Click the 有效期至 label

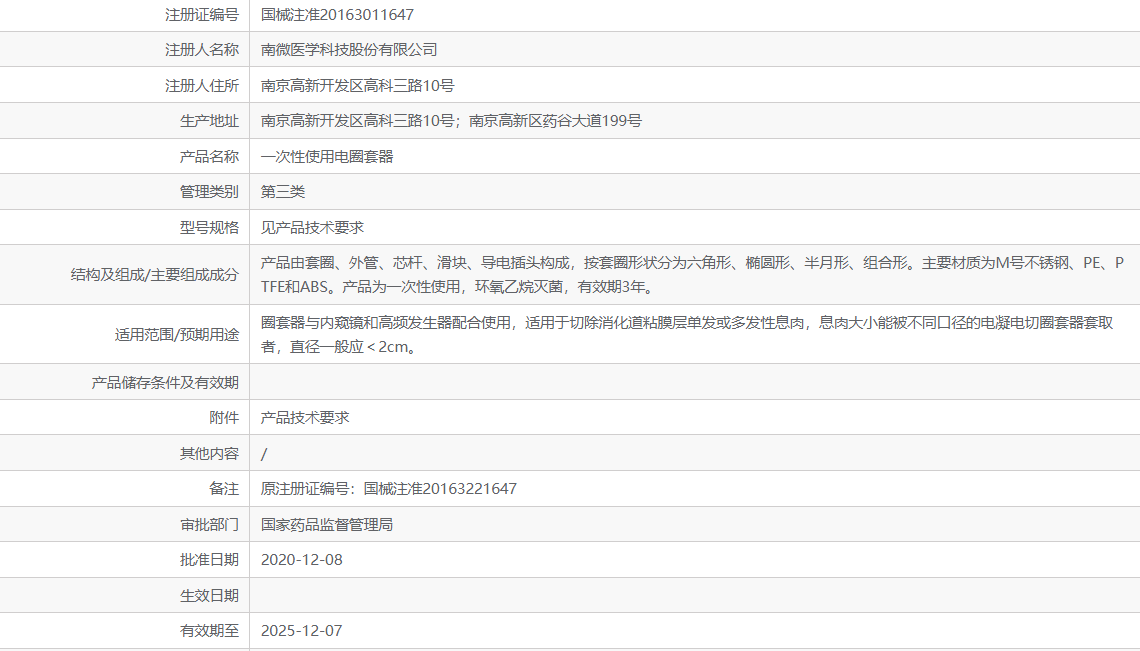(x=209, y=631)
